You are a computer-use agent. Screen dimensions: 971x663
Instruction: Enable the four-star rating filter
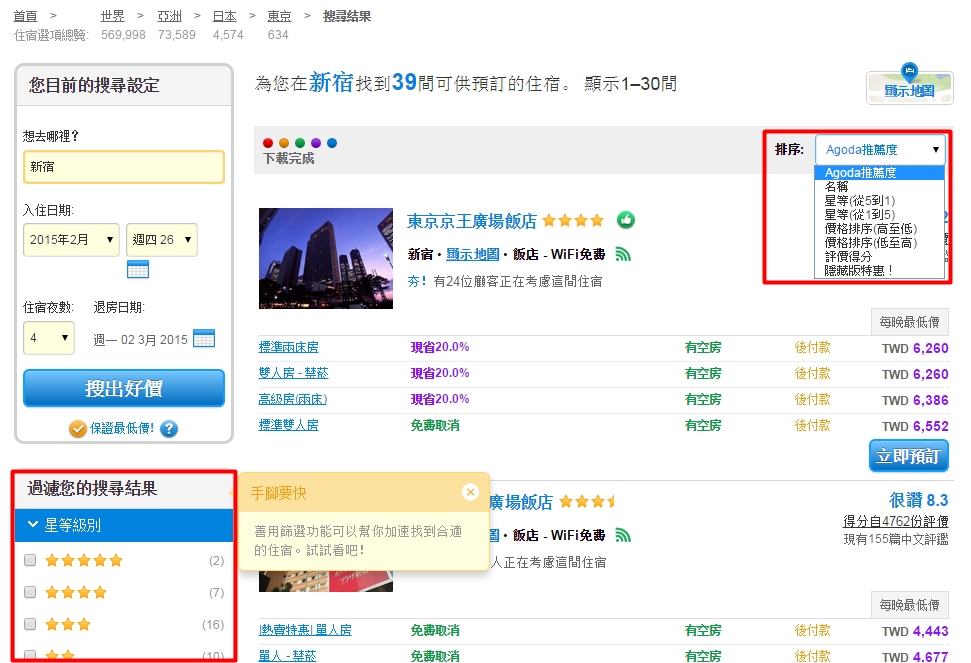[x=30, y=593]
